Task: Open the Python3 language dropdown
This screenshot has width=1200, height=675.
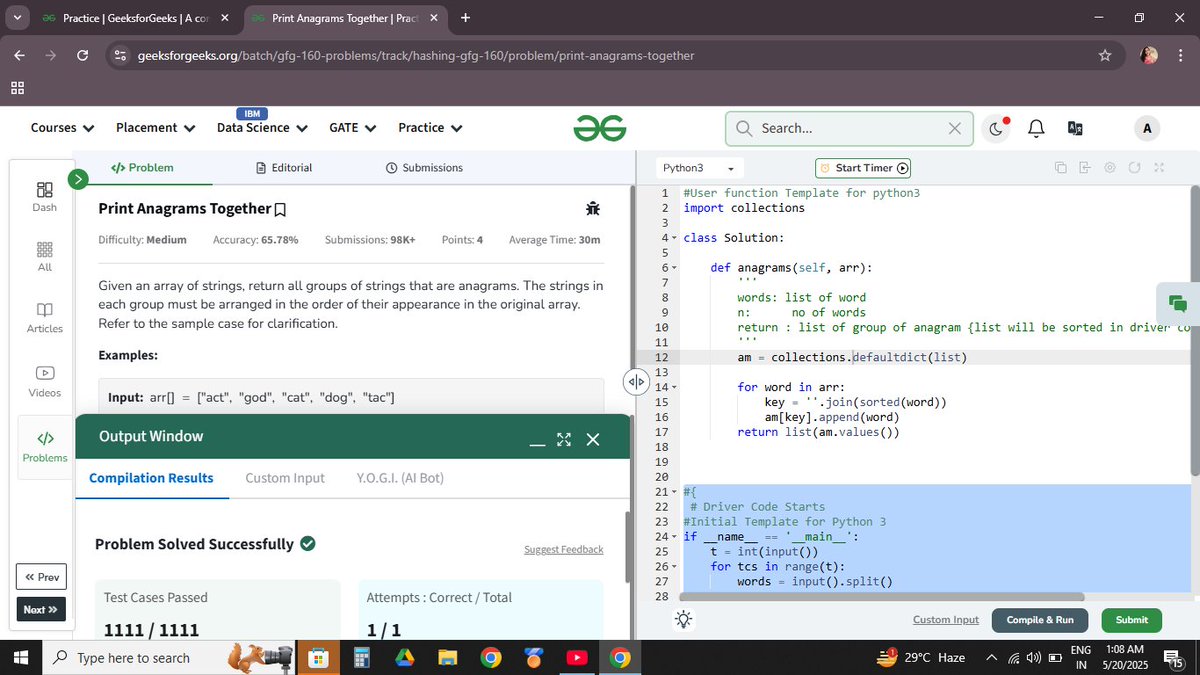Action: (x=698, y=168)
